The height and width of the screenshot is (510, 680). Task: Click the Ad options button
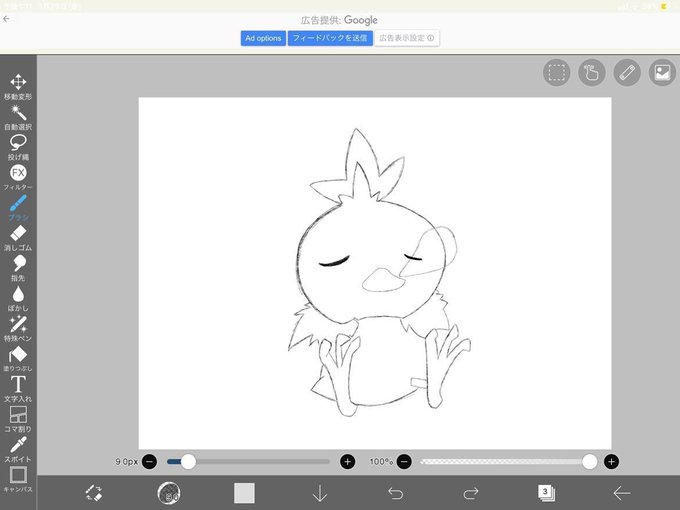coord(263,38)
